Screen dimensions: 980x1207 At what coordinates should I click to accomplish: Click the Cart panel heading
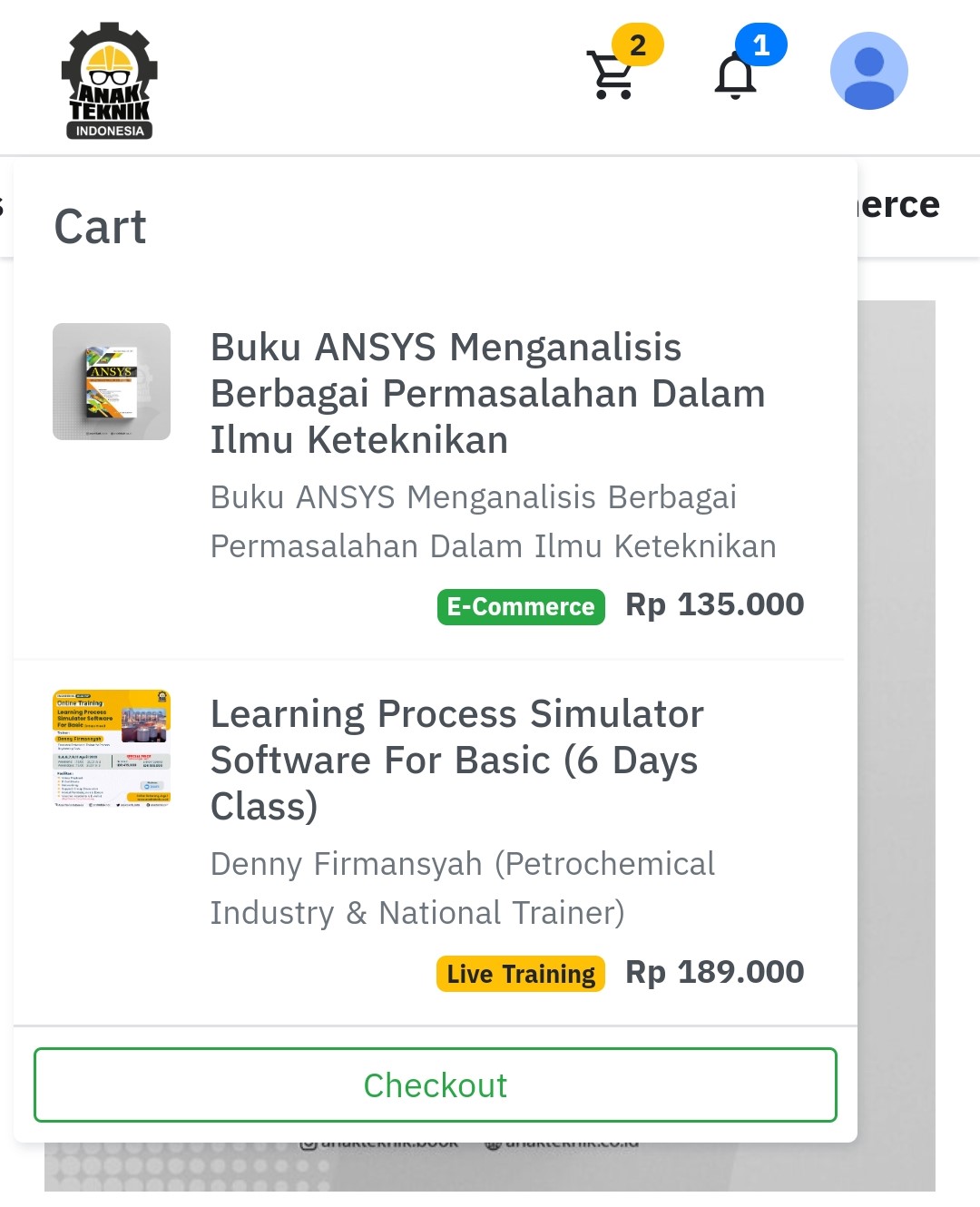pos(100,226)
